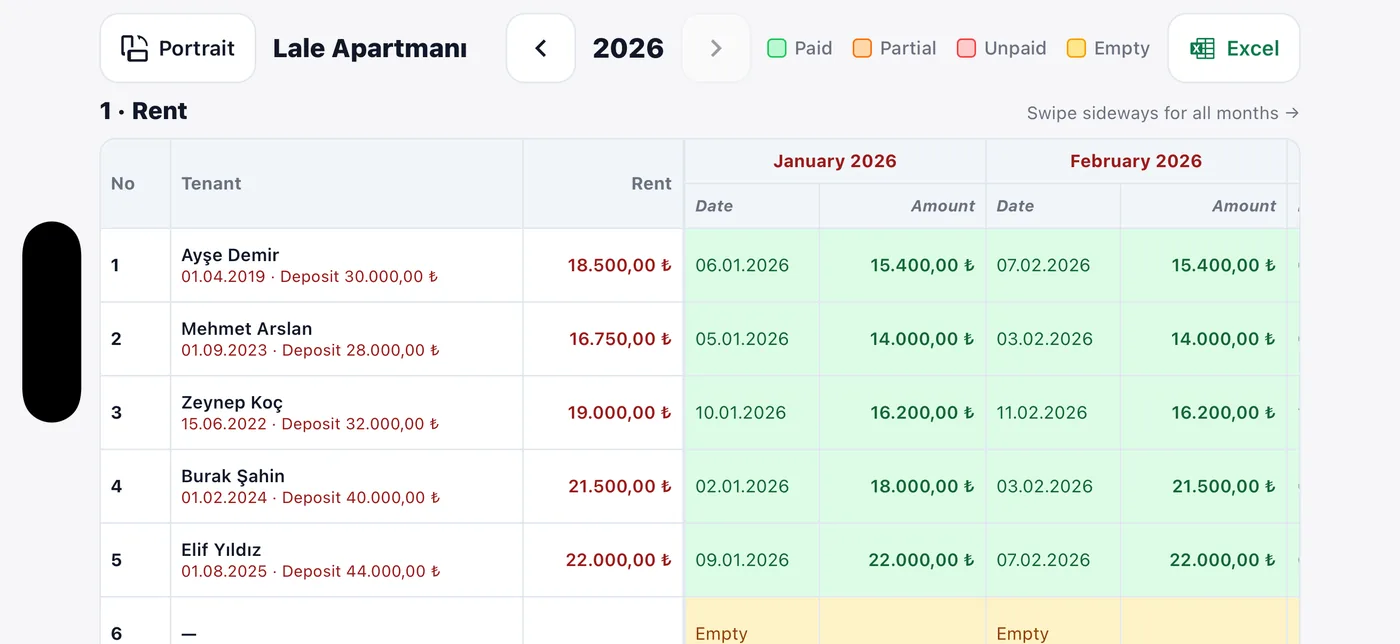
Task: Select tenant Mehmet Arslan
Action: [247, 329]
